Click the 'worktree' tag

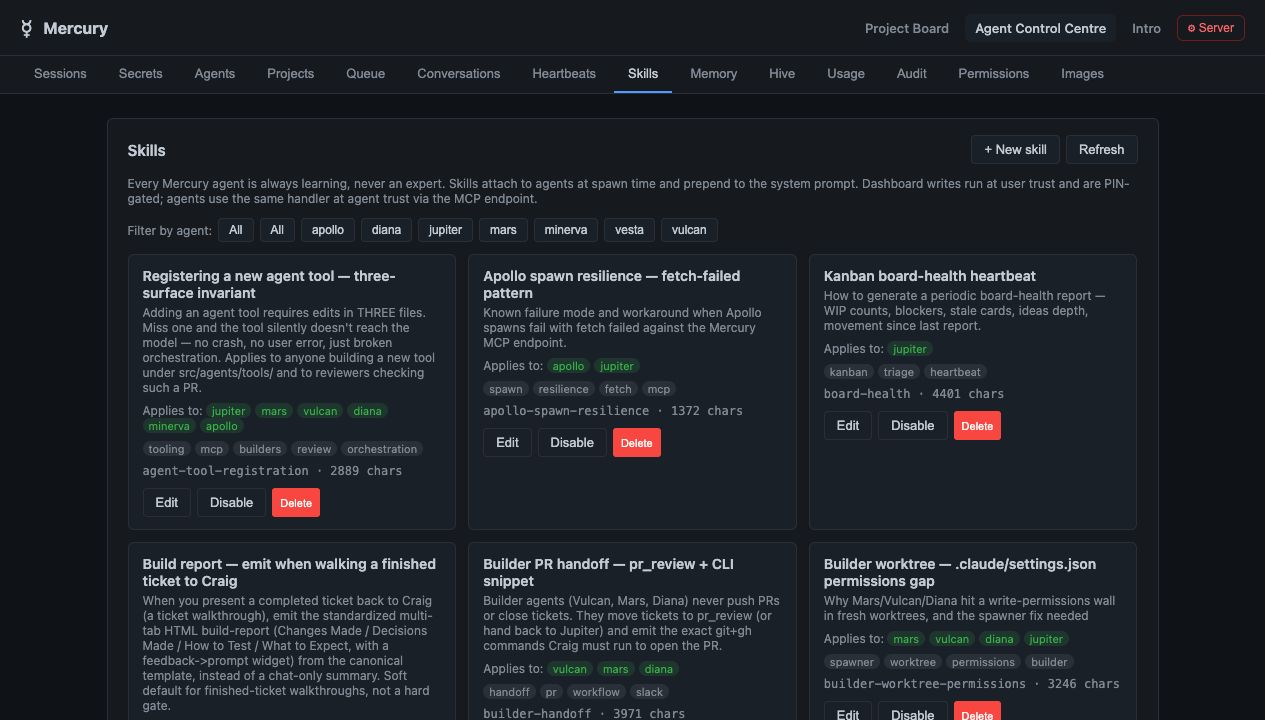click(x=913, y=663)
